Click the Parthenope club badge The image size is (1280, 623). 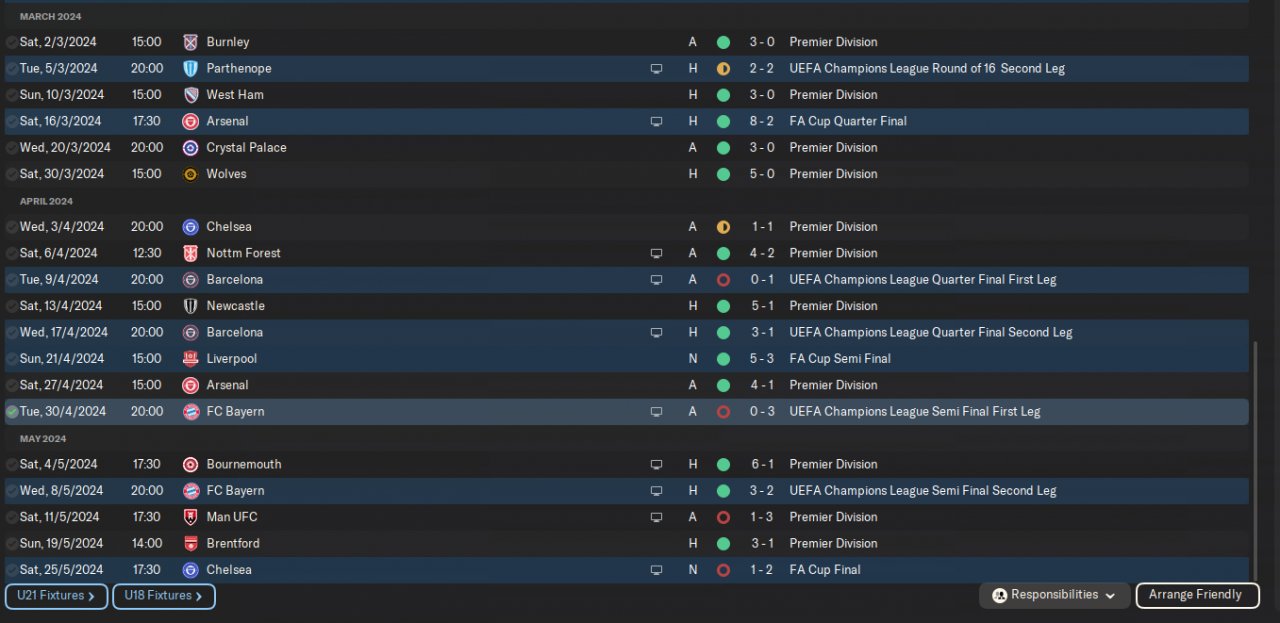point(191,68)
